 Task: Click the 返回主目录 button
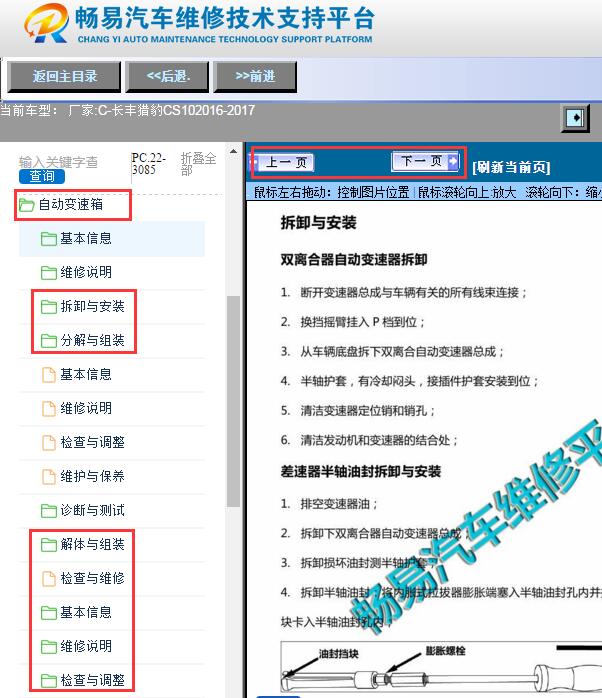(x=64, y=77)
